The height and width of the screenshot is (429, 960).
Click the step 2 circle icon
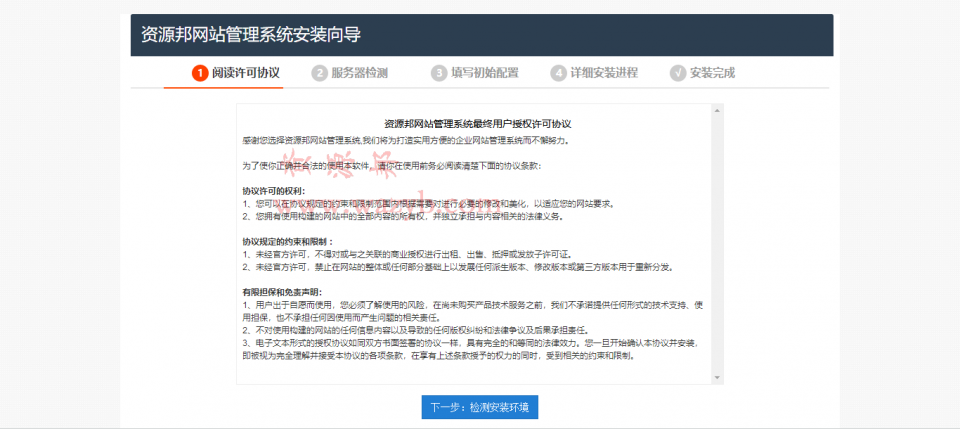319,73
